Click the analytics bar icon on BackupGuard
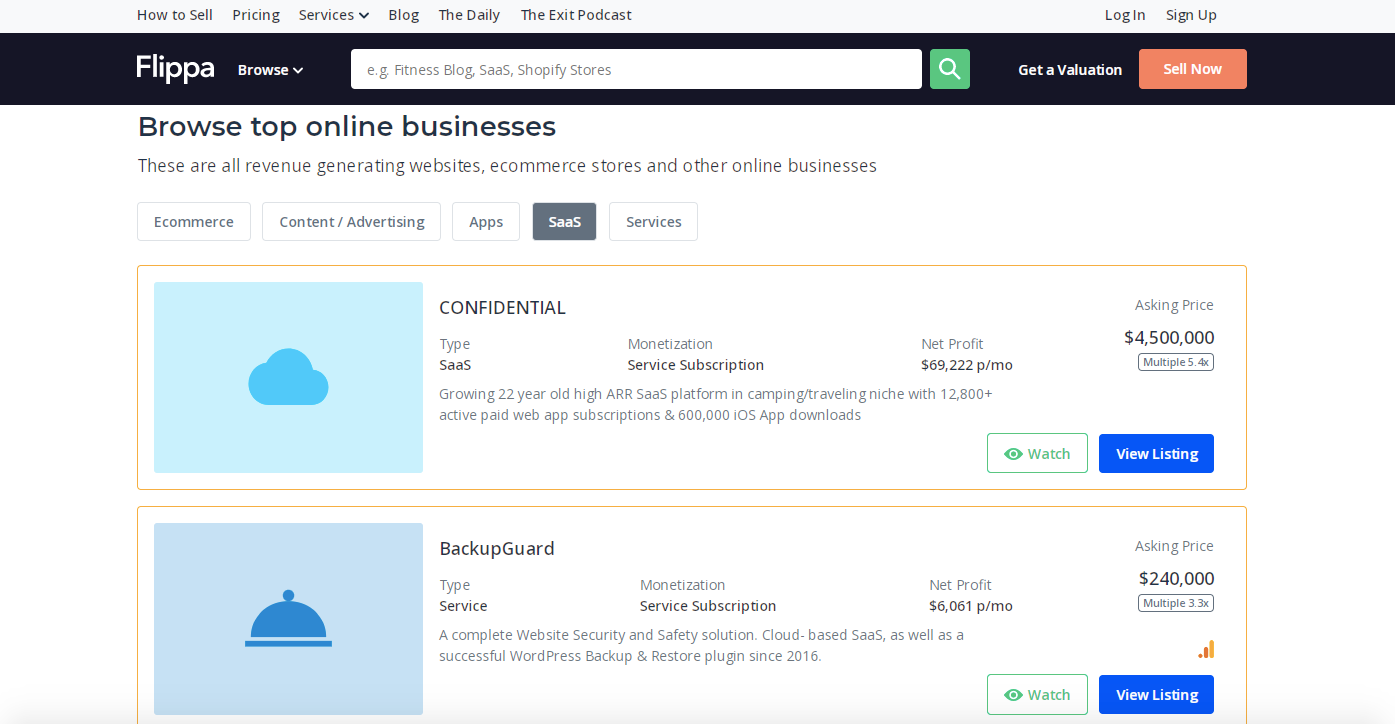 tap(1206, 649)
